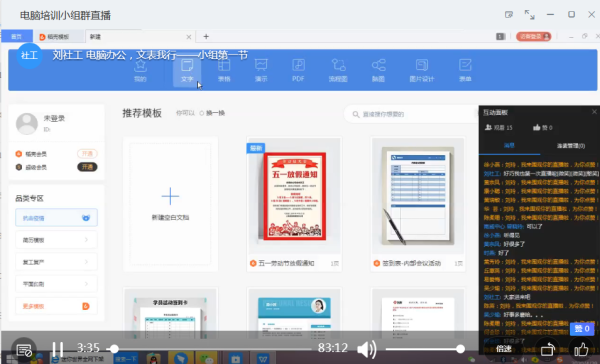Switch to the 稻壳模板 tab

(59, 37)
